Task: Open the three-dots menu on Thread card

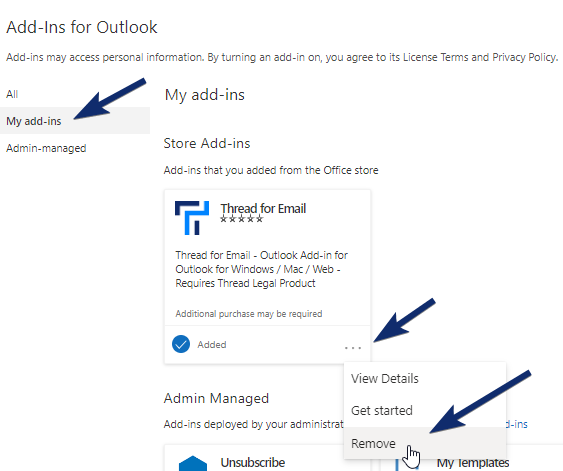Action: click(353, 348)
